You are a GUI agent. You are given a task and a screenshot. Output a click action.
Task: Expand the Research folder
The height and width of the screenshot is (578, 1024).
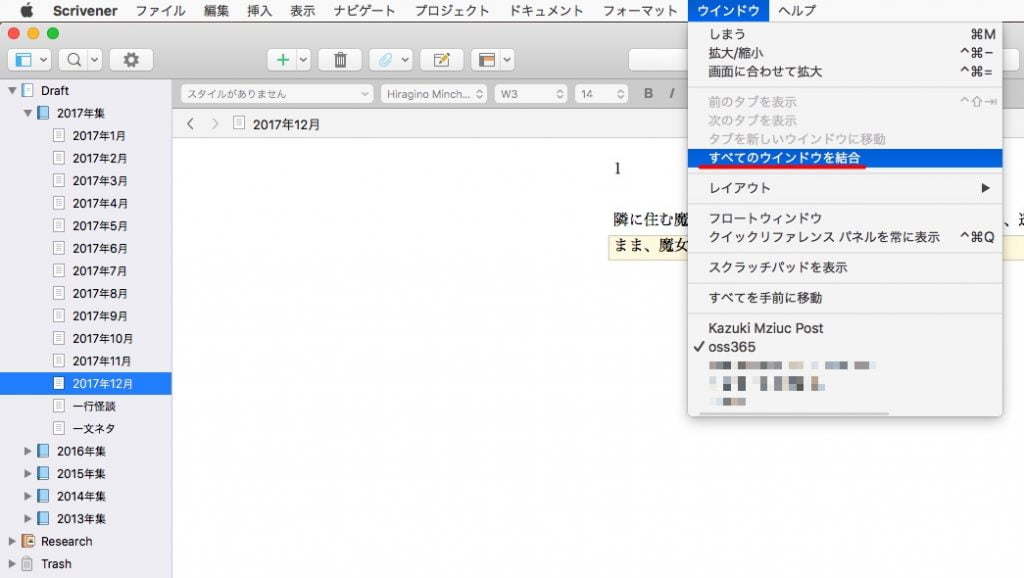point(12,541)
